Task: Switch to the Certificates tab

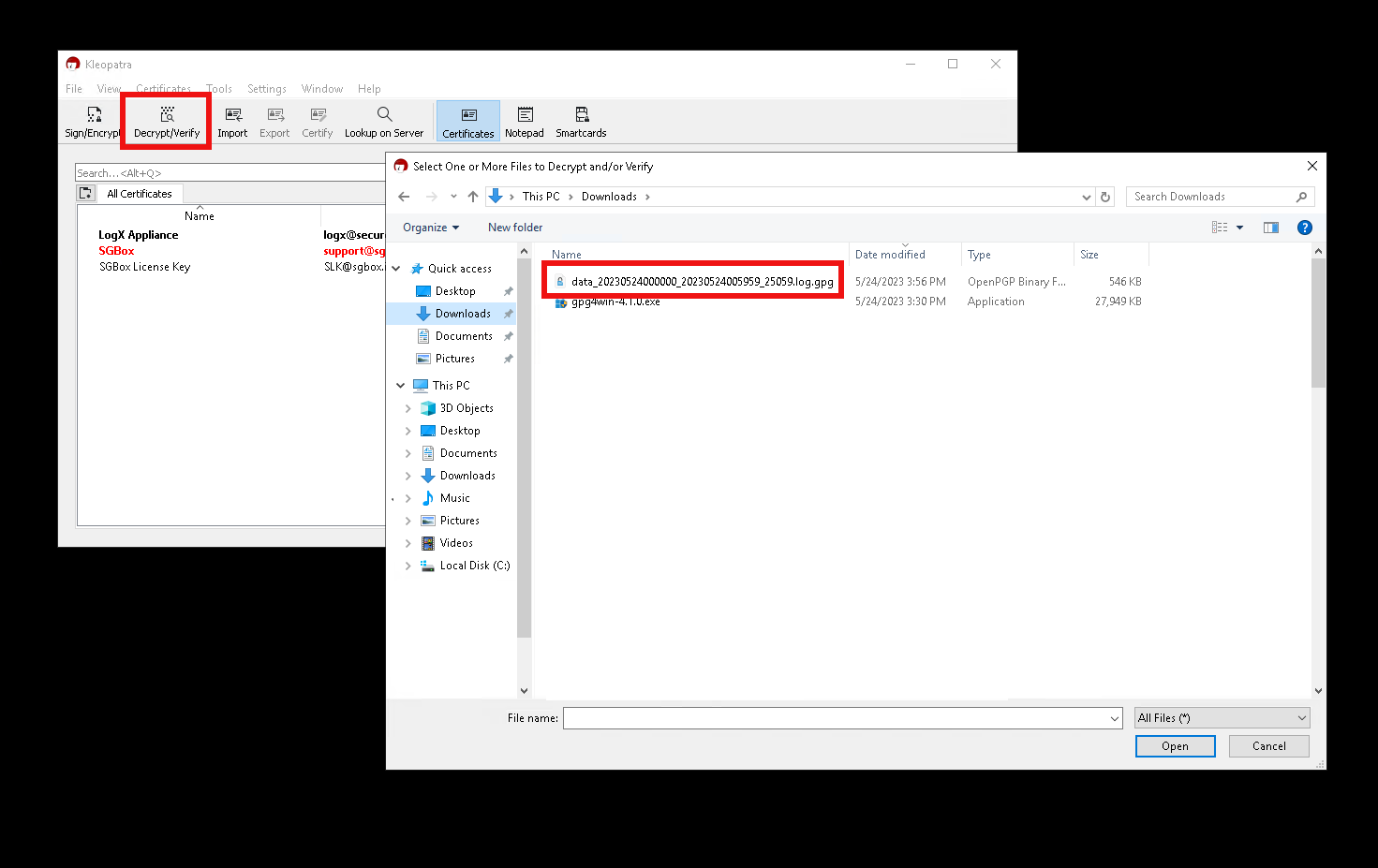Action: (467, 120)
